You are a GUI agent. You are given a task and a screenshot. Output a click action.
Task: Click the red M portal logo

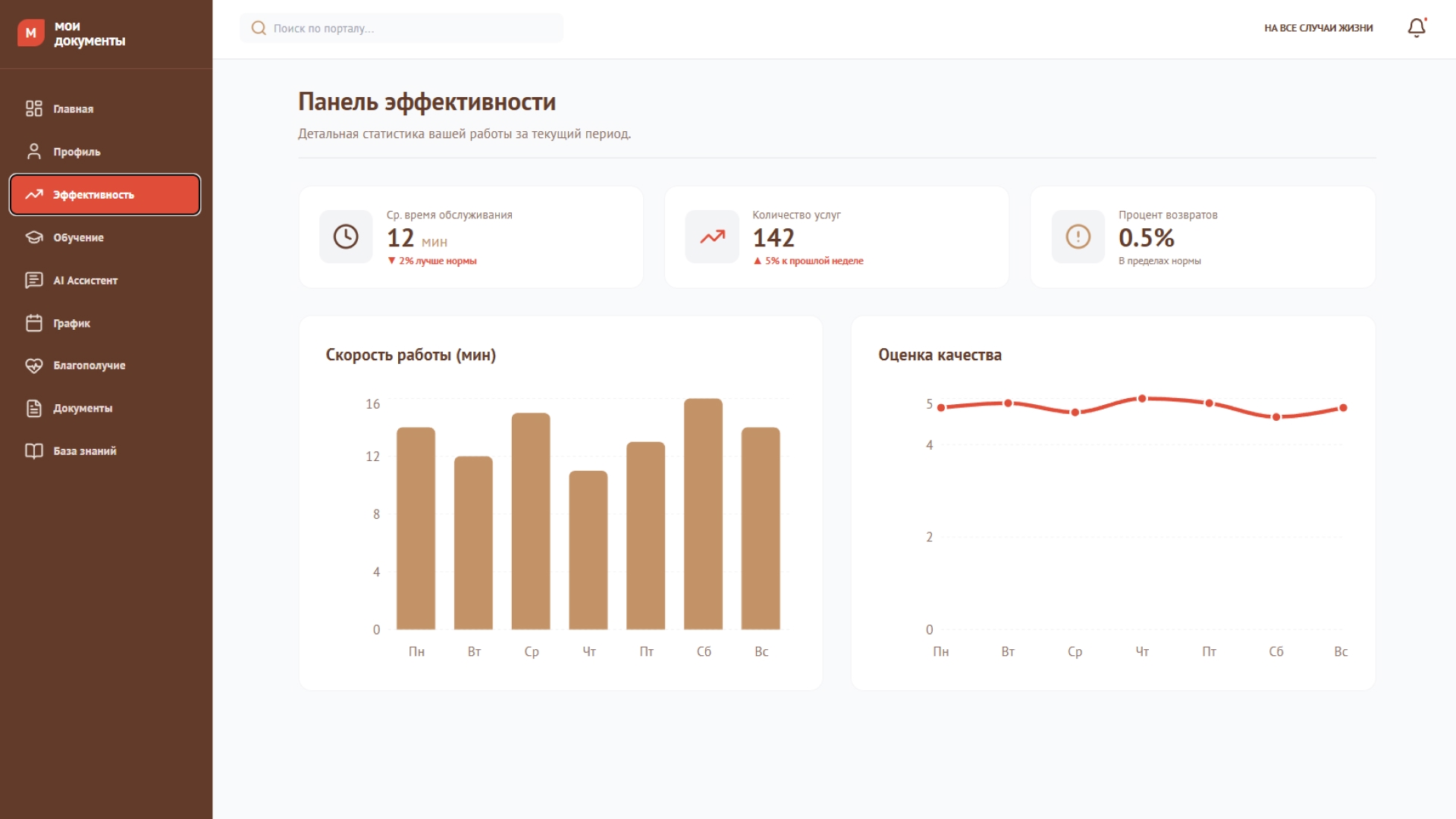coord(31,33)
